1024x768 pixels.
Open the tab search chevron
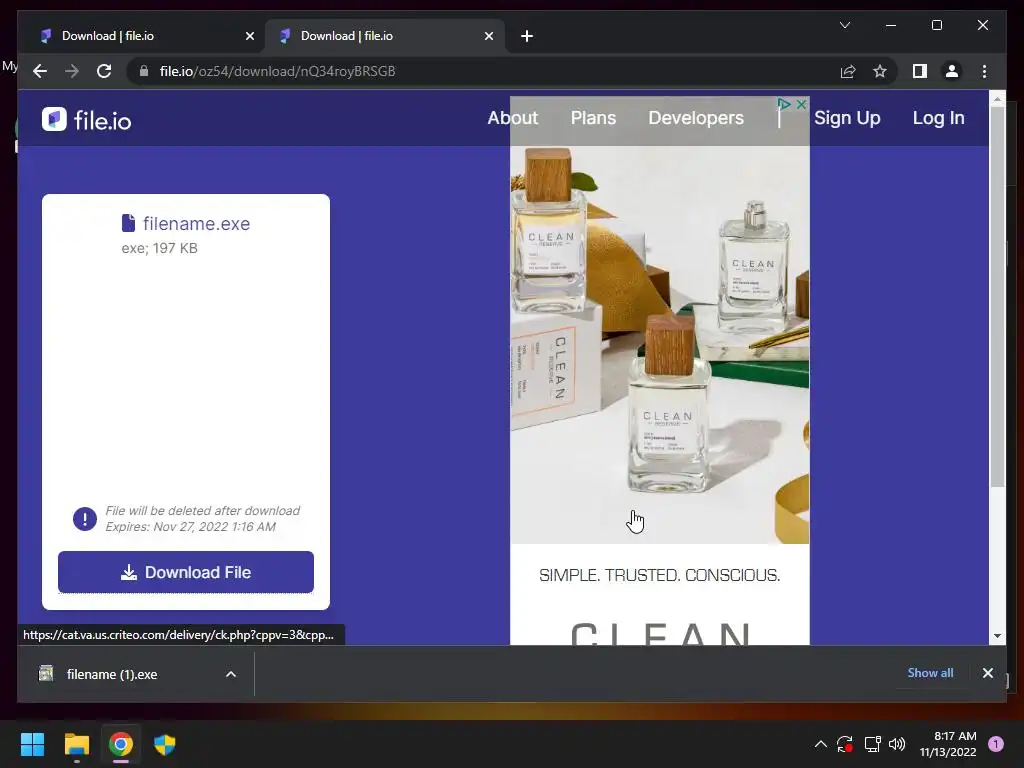[844, 25]
